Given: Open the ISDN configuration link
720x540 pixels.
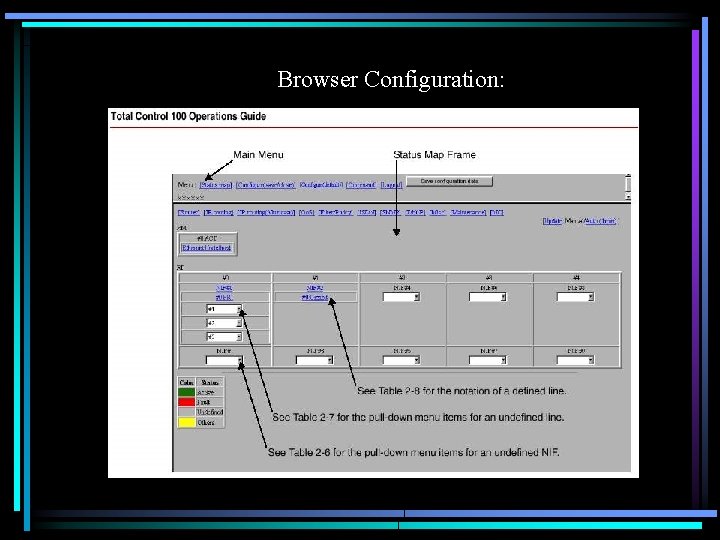Looking at the screenshot, I should (x=366, y=212).
